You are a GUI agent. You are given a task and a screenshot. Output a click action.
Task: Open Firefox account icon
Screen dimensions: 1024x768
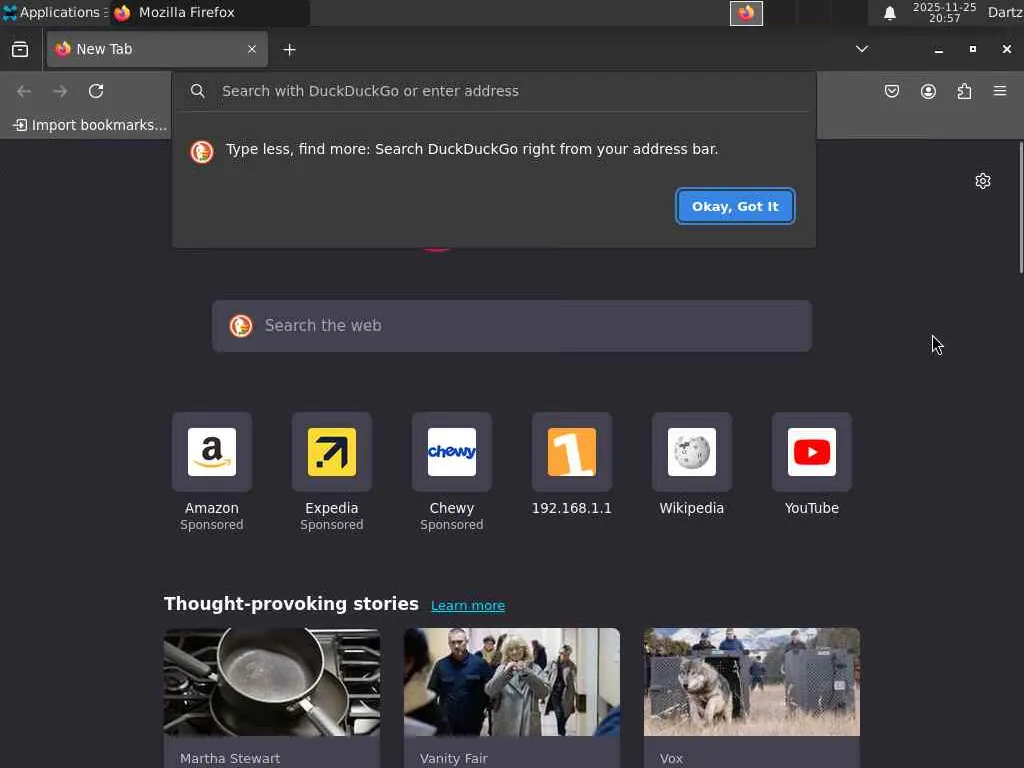coord(928,91)
